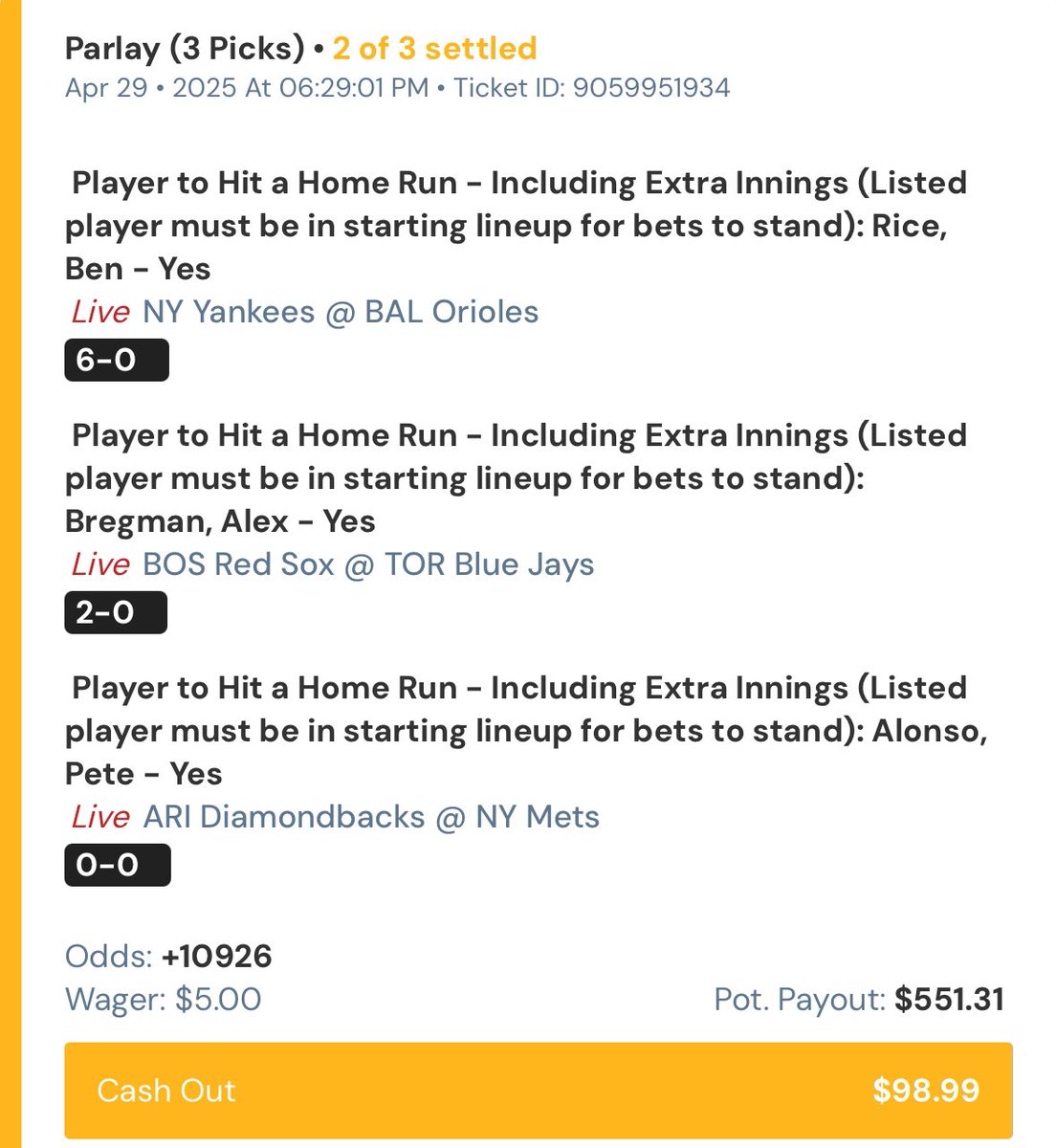Screen dimensions: 1056x1148
Task: Select the 0-0 score badge
Action: [x=118, y=865]
